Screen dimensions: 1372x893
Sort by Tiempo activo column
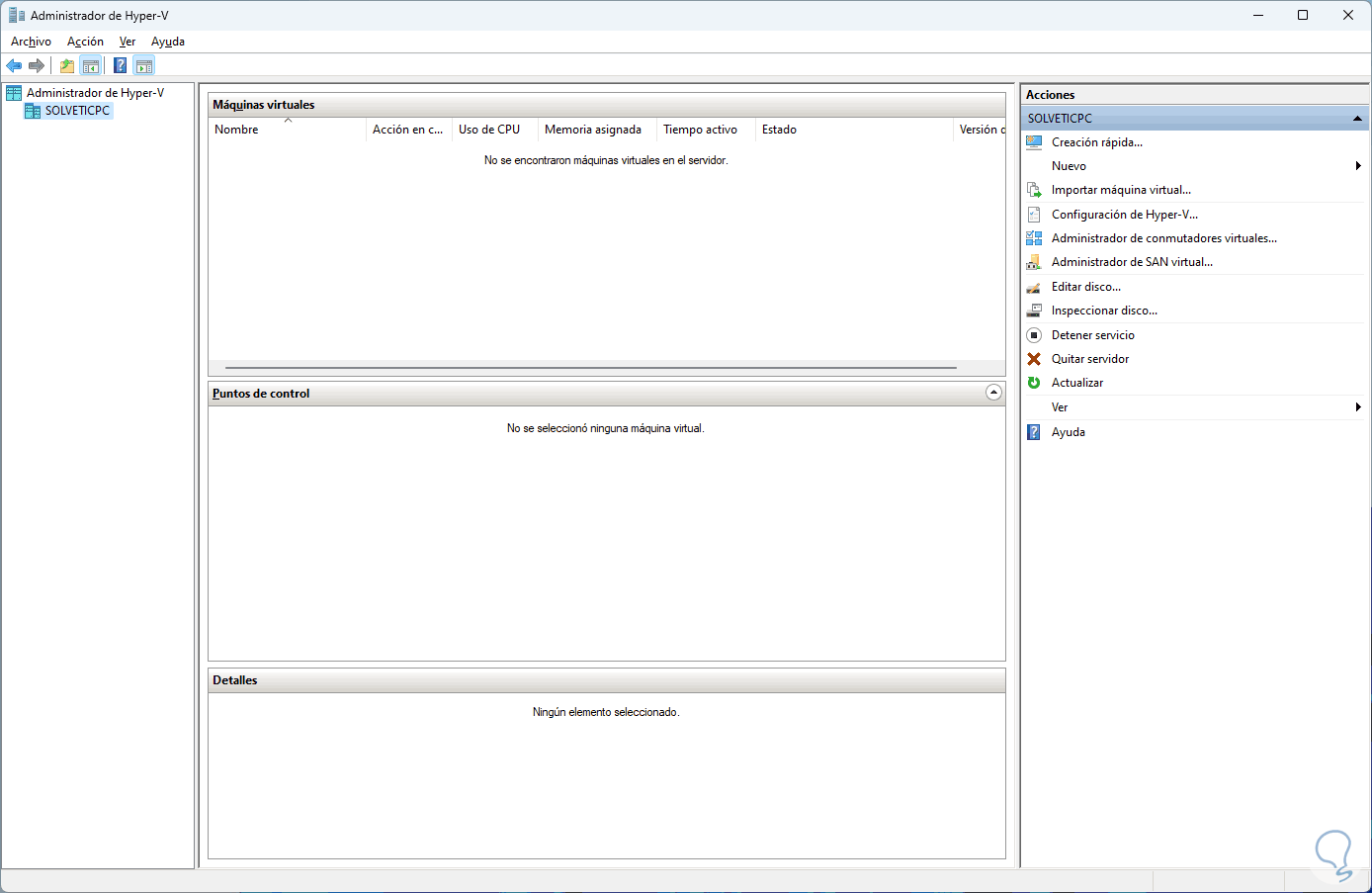point(706,130)
